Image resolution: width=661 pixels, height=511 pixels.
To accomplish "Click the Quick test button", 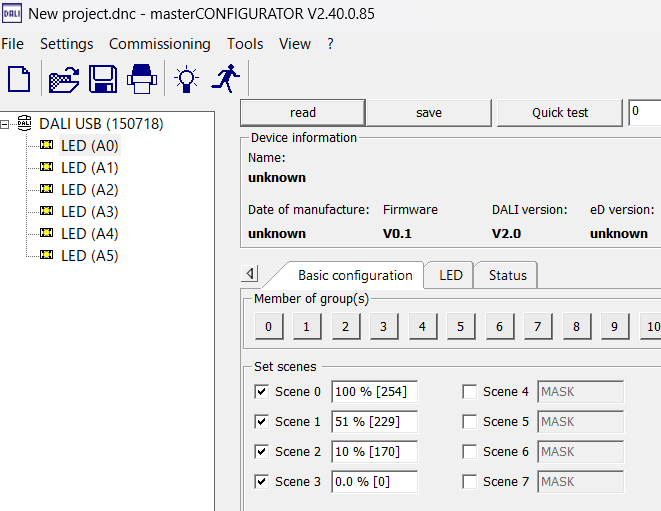I will click(559, 113).
